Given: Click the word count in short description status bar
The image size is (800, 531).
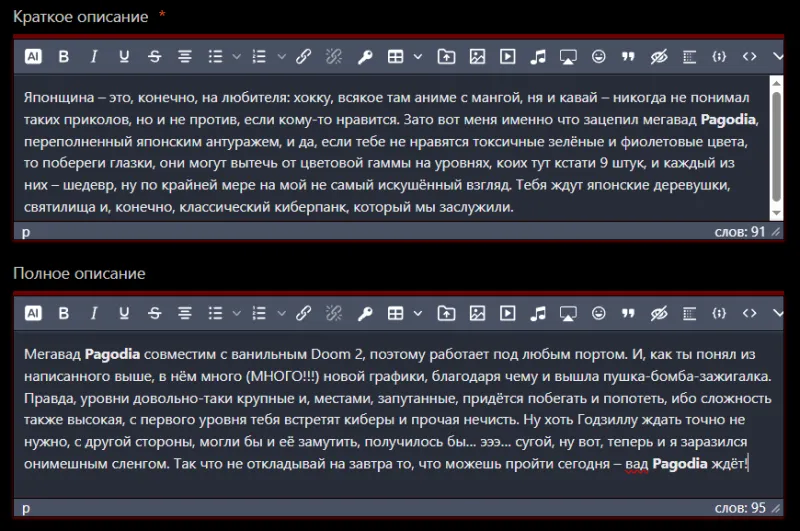Looking at the screenshot, I should [741, 231].
